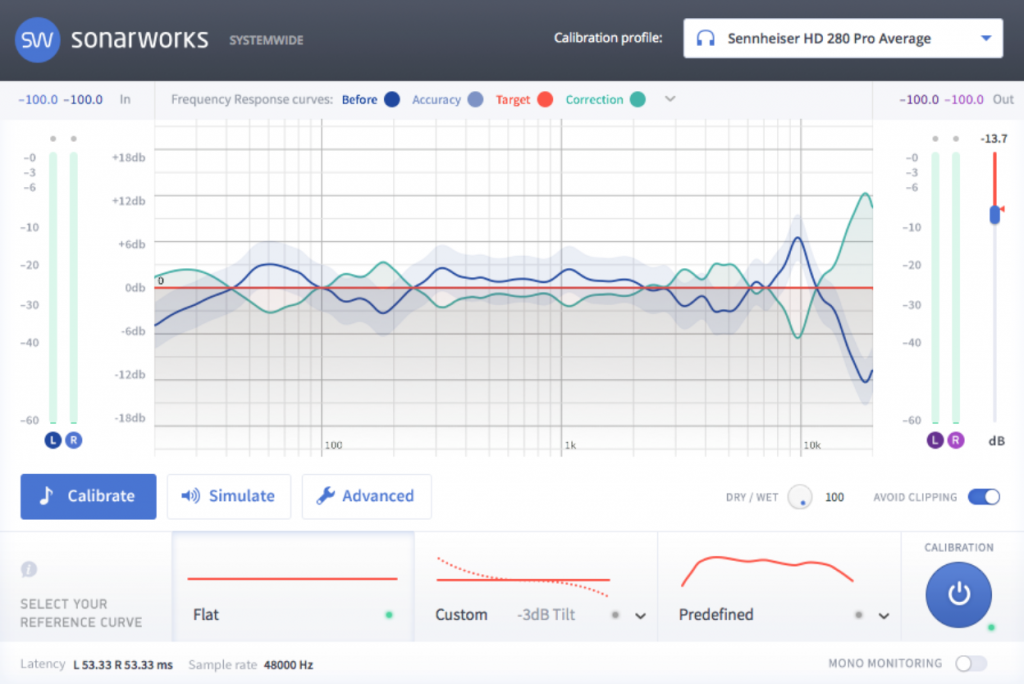Image resolution: width=1024 pixels, height=684 pixels.
Task: Click the output right channel R badge
Action: pos(956,440)
